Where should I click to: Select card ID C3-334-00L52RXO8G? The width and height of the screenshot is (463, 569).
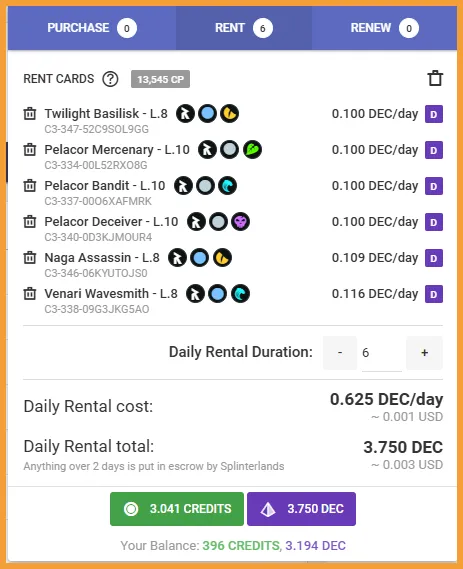(96, 165)
